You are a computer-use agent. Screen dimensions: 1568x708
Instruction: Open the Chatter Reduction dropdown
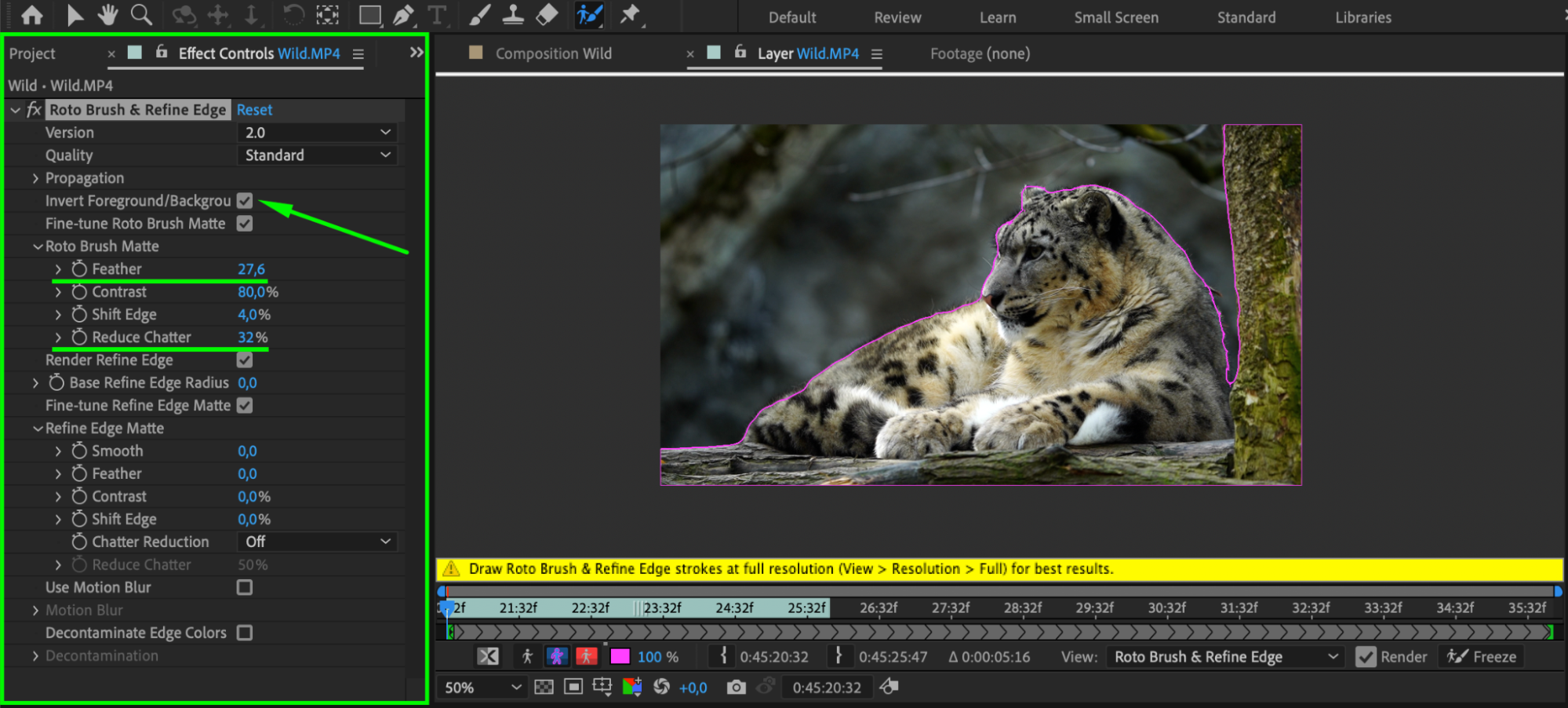[317, 542]
